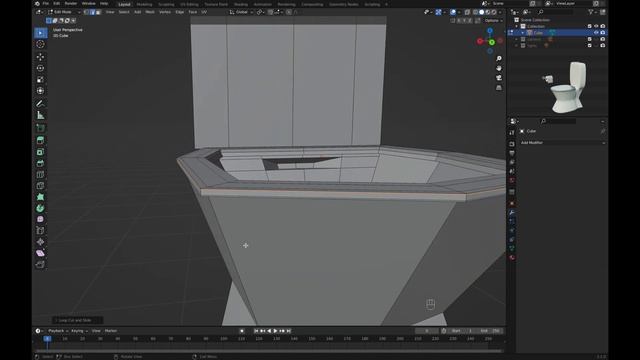Switch perspective/orthographic grid icon
Viewport: 640px width, 360px height.
pyautogui.click(x=499, y=88)
